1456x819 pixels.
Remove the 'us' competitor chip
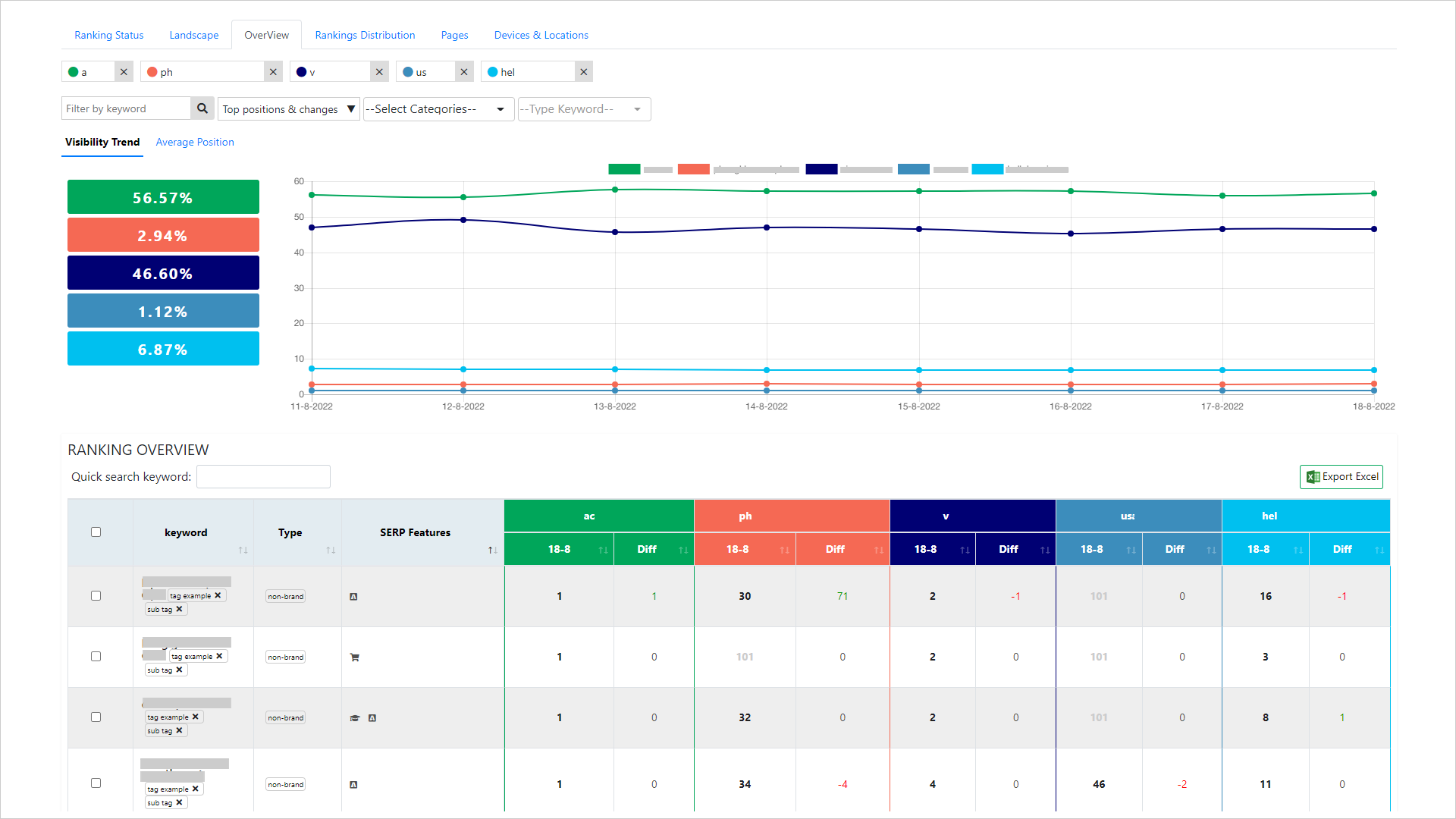pos(464,72)
